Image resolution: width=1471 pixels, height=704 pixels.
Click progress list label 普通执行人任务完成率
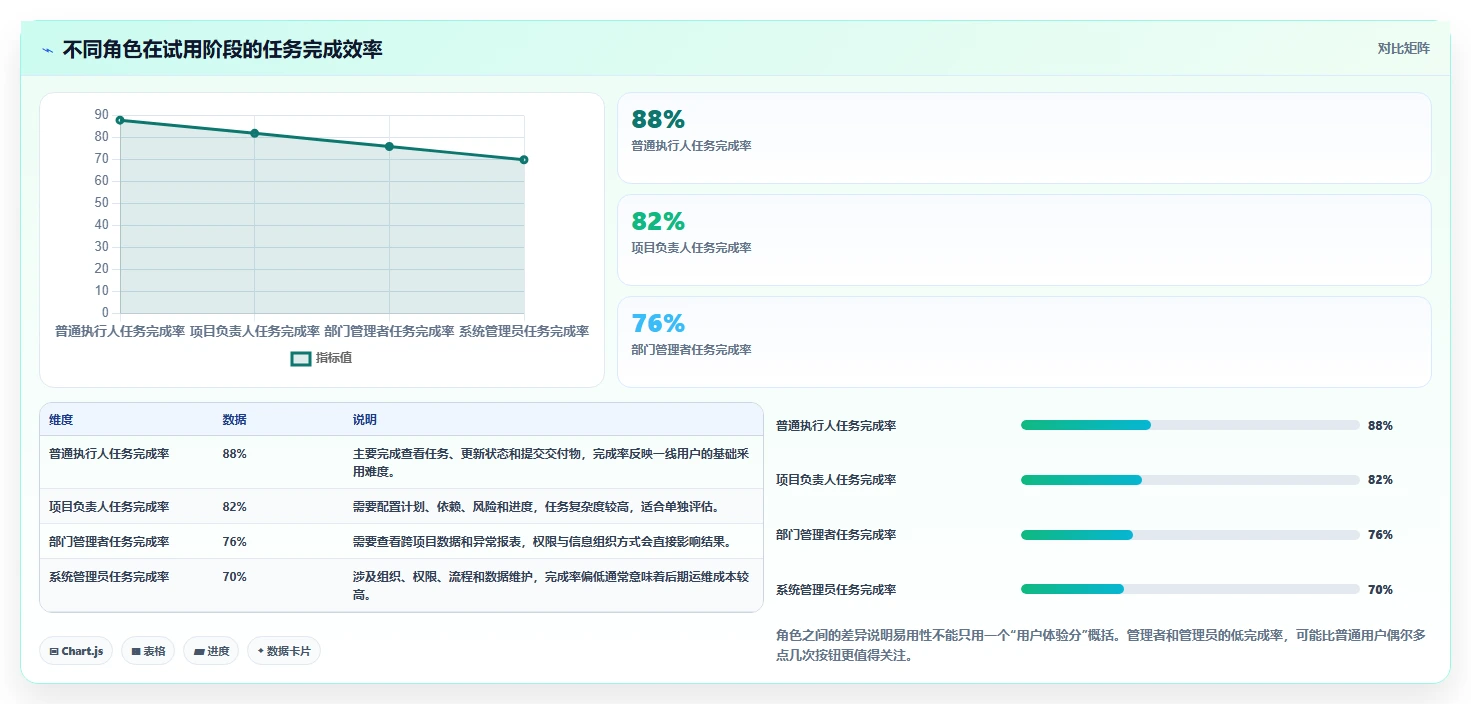(x=836, y=426)
